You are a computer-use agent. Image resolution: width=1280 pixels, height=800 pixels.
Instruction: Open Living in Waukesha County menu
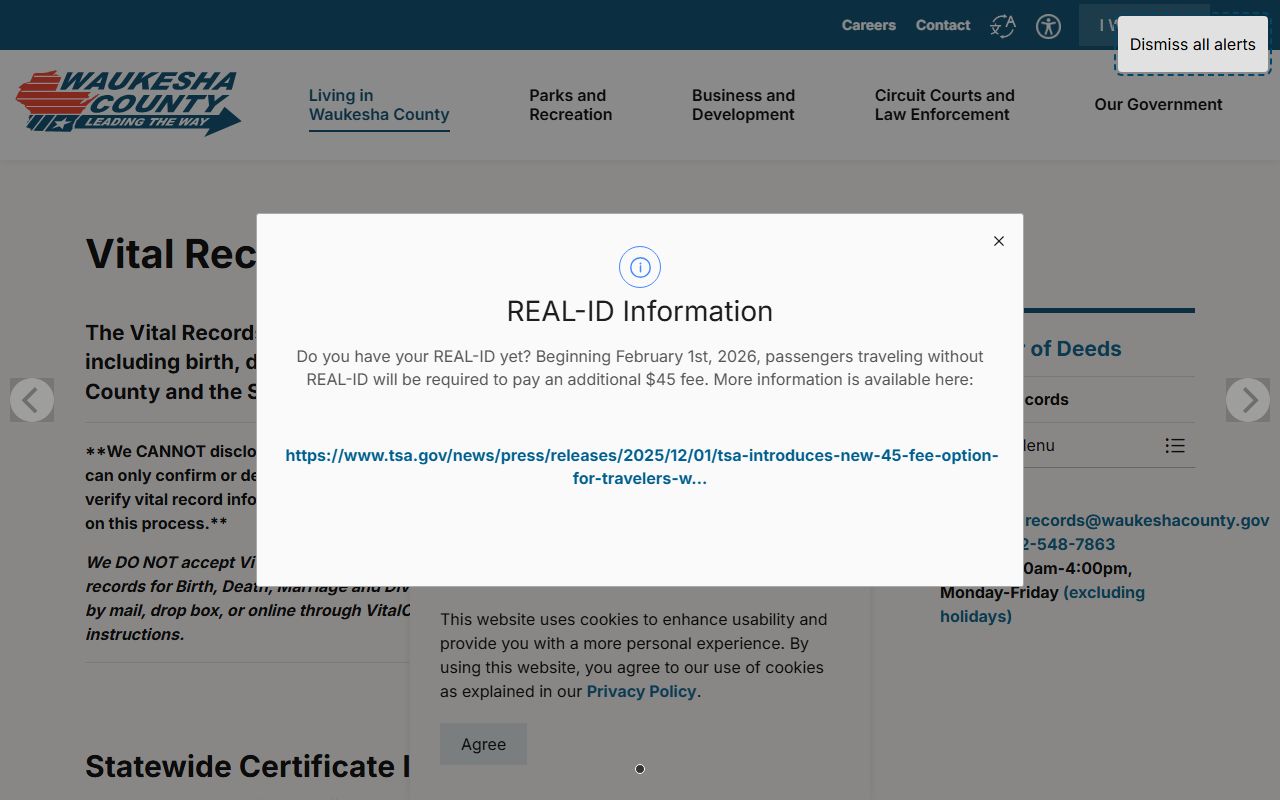tap(378, 105)
